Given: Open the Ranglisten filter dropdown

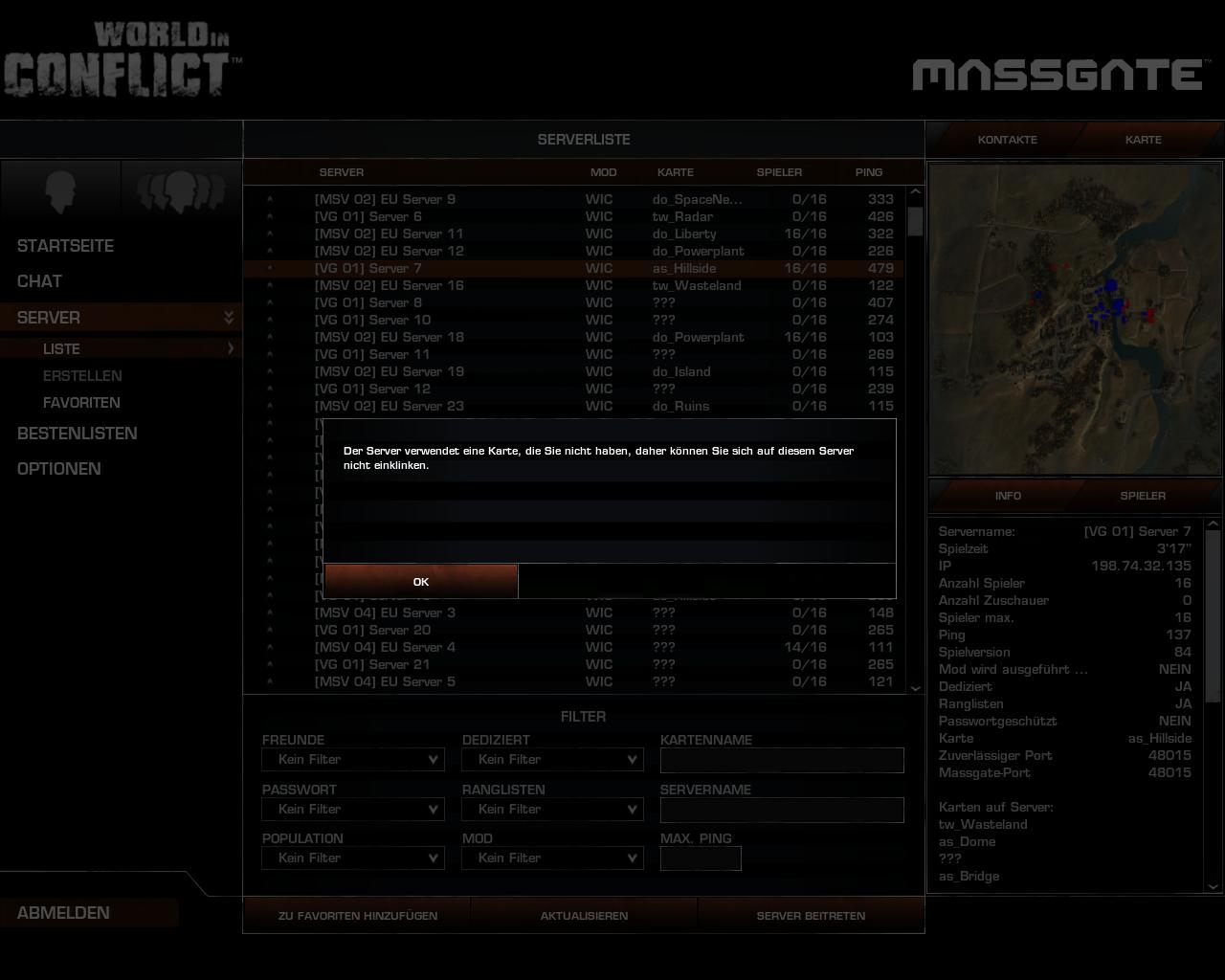Looking at the screenshot, I should [553, 809].
